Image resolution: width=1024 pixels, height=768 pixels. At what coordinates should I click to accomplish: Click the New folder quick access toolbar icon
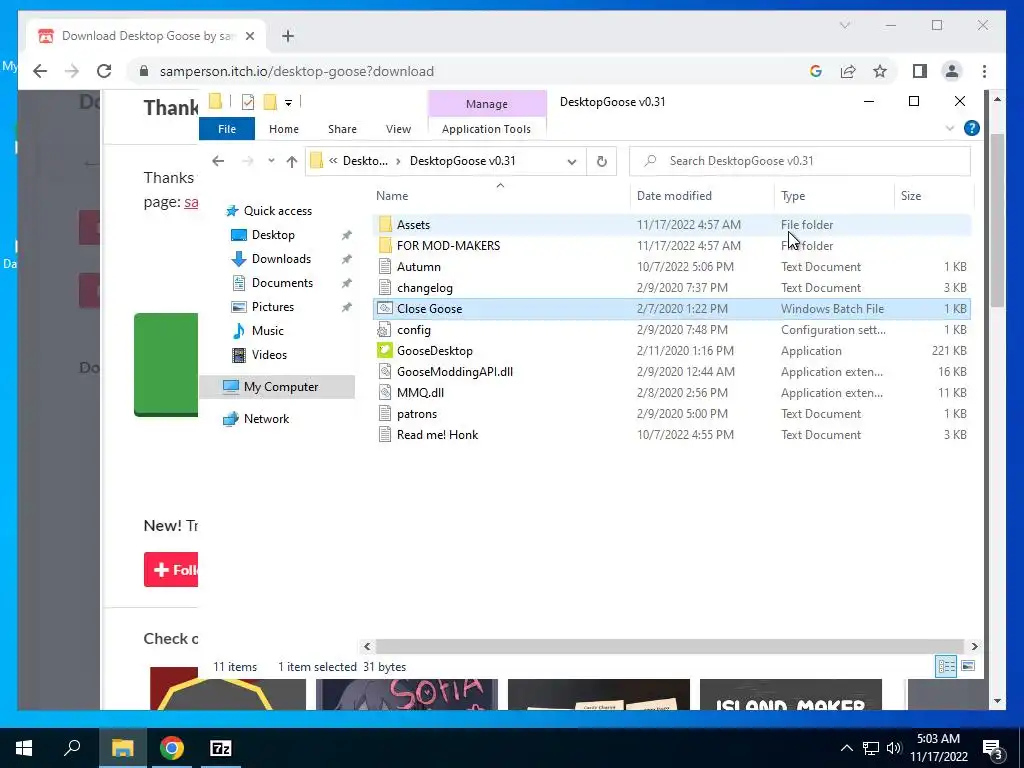[x=270, y=102]
